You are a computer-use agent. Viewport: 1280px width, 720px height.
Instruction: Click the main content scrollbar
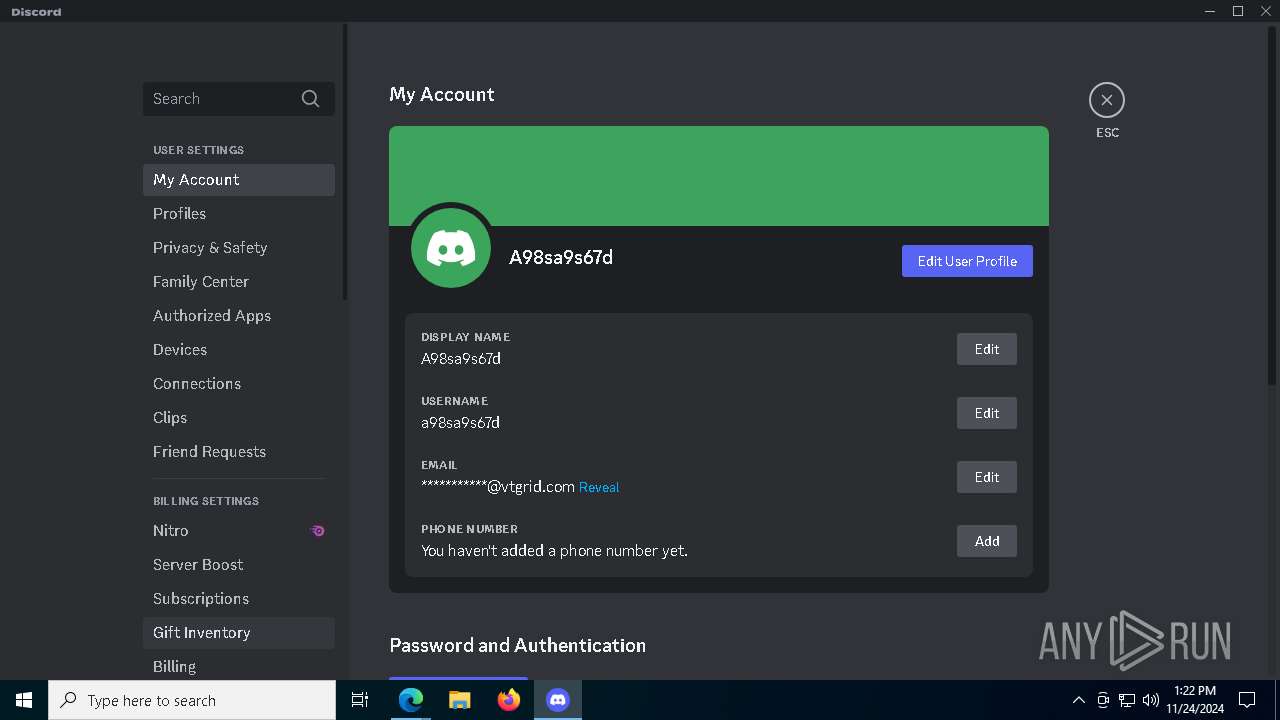click(x=1272, y=208)
